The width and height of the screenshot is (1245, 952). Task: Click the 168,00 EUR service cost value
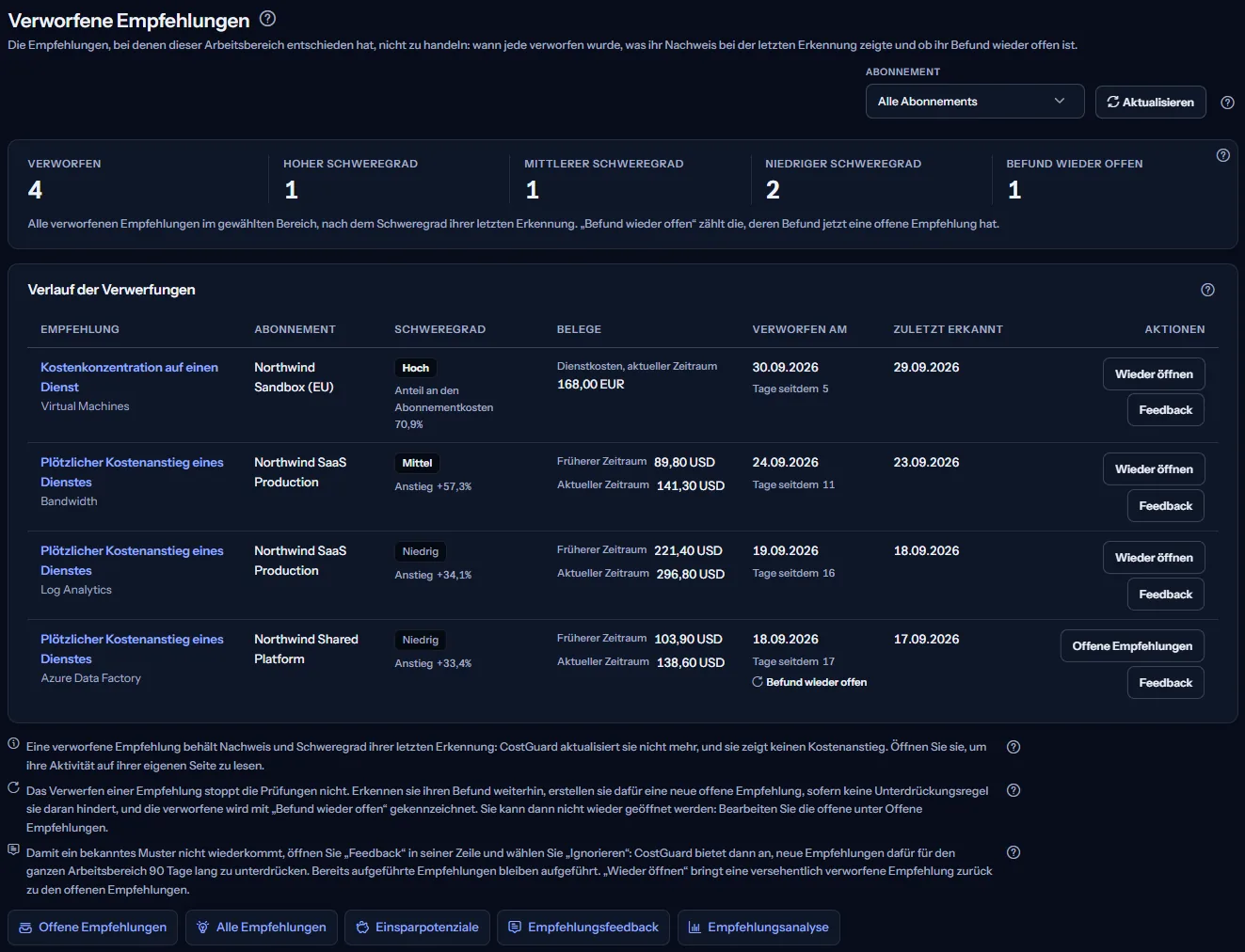point(591,384)
